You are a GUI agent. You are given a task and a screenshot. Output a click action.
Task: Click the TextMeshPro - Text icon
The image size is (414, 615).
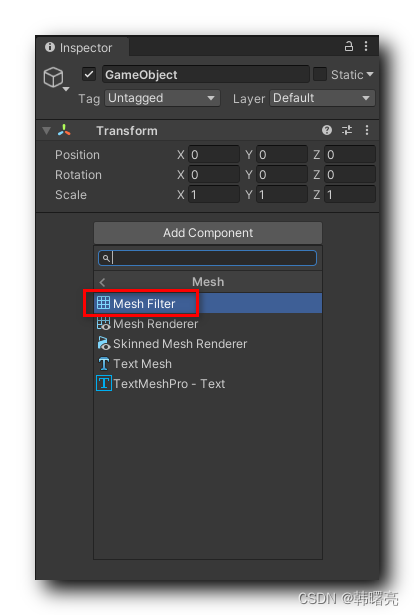pyautogui.click(x=104, y=383)
